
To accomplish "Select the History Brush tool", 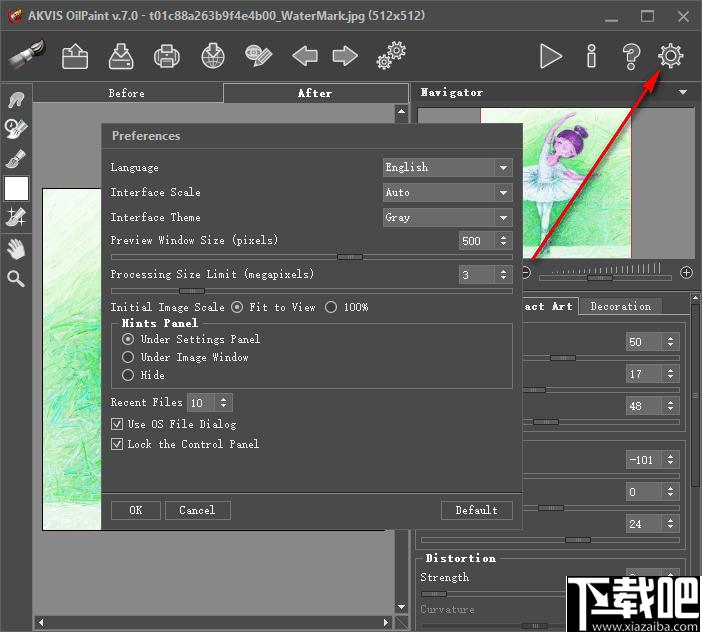I will point(16,129).
